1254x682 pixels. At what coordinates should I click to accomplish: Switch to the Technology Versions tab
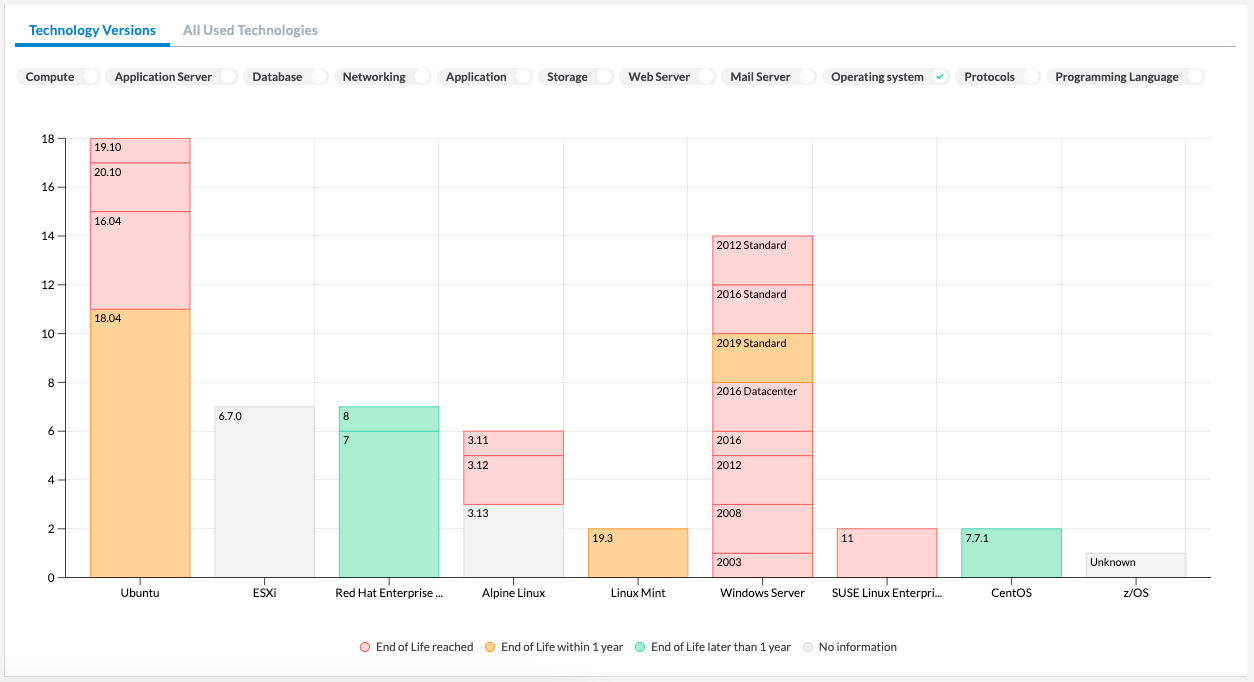(92, 30)
